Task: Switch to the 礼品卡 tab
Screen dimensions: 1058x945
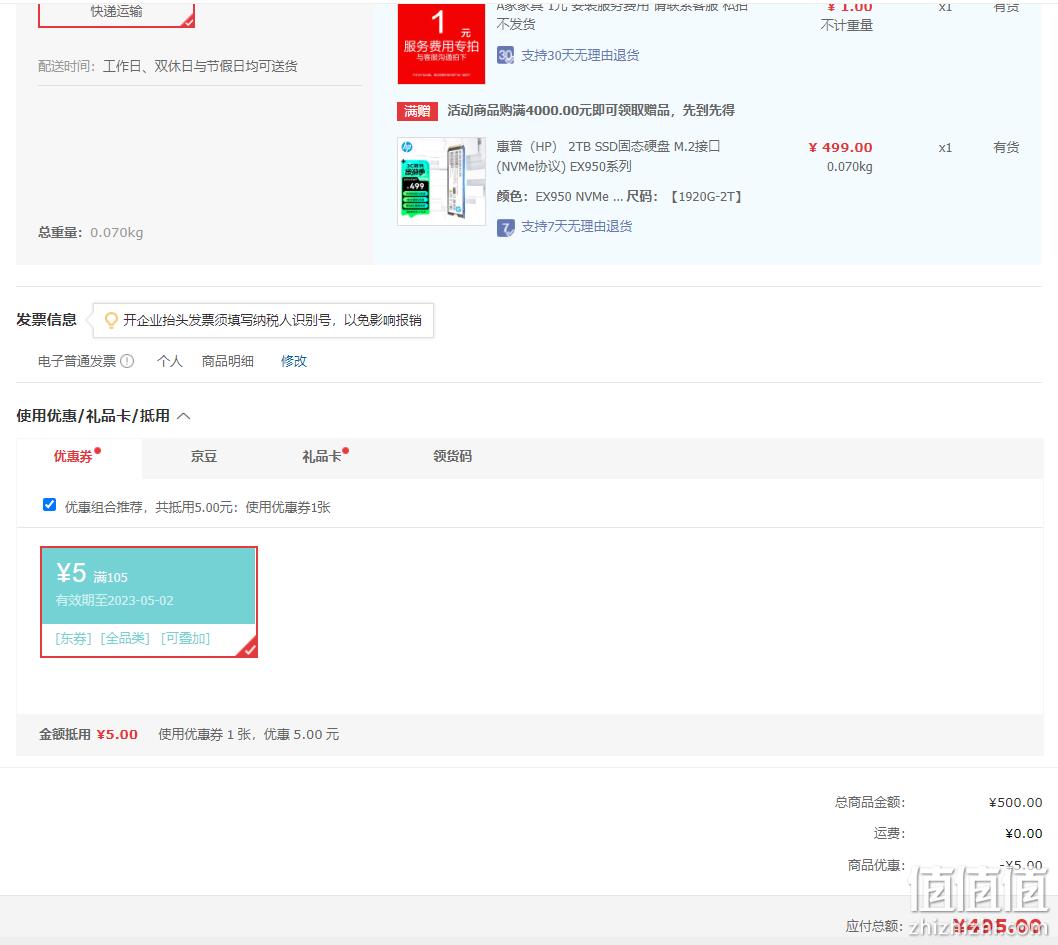Action: pos(321,457)
